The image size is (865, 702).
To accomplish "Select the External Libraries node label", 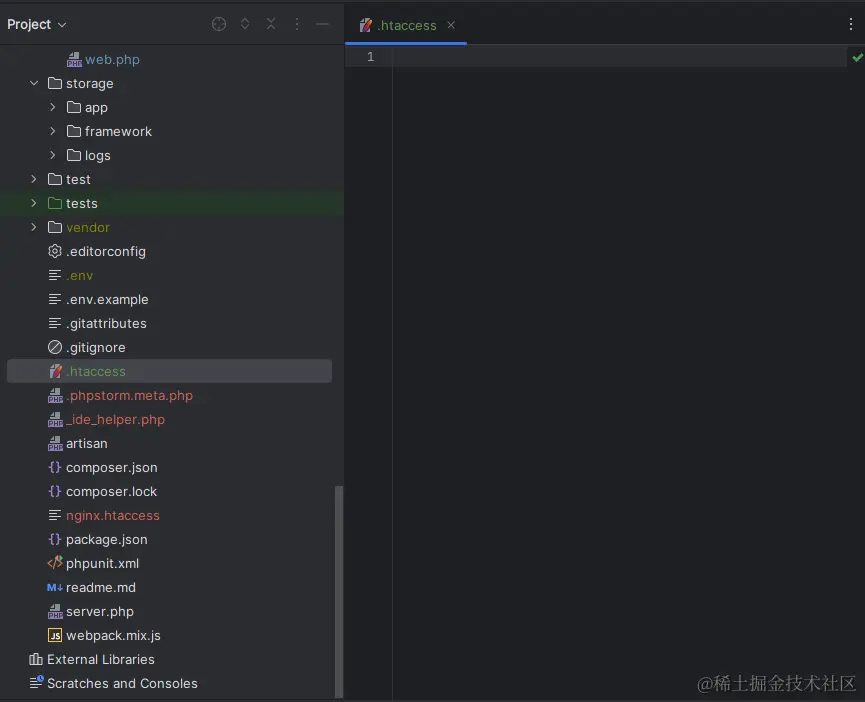I will point(100,659).
